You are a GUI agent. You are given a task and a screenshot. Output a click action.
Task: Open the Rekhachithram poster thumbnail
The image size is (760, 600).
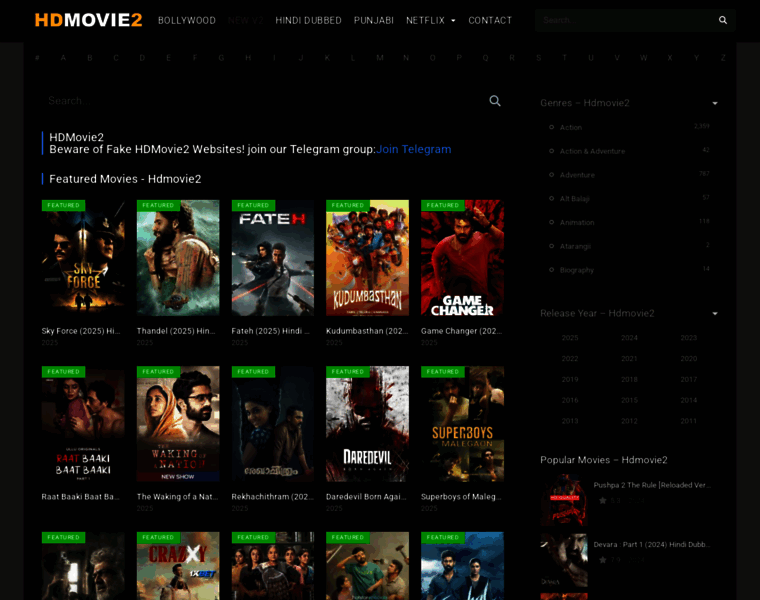(x=272, y=424)
